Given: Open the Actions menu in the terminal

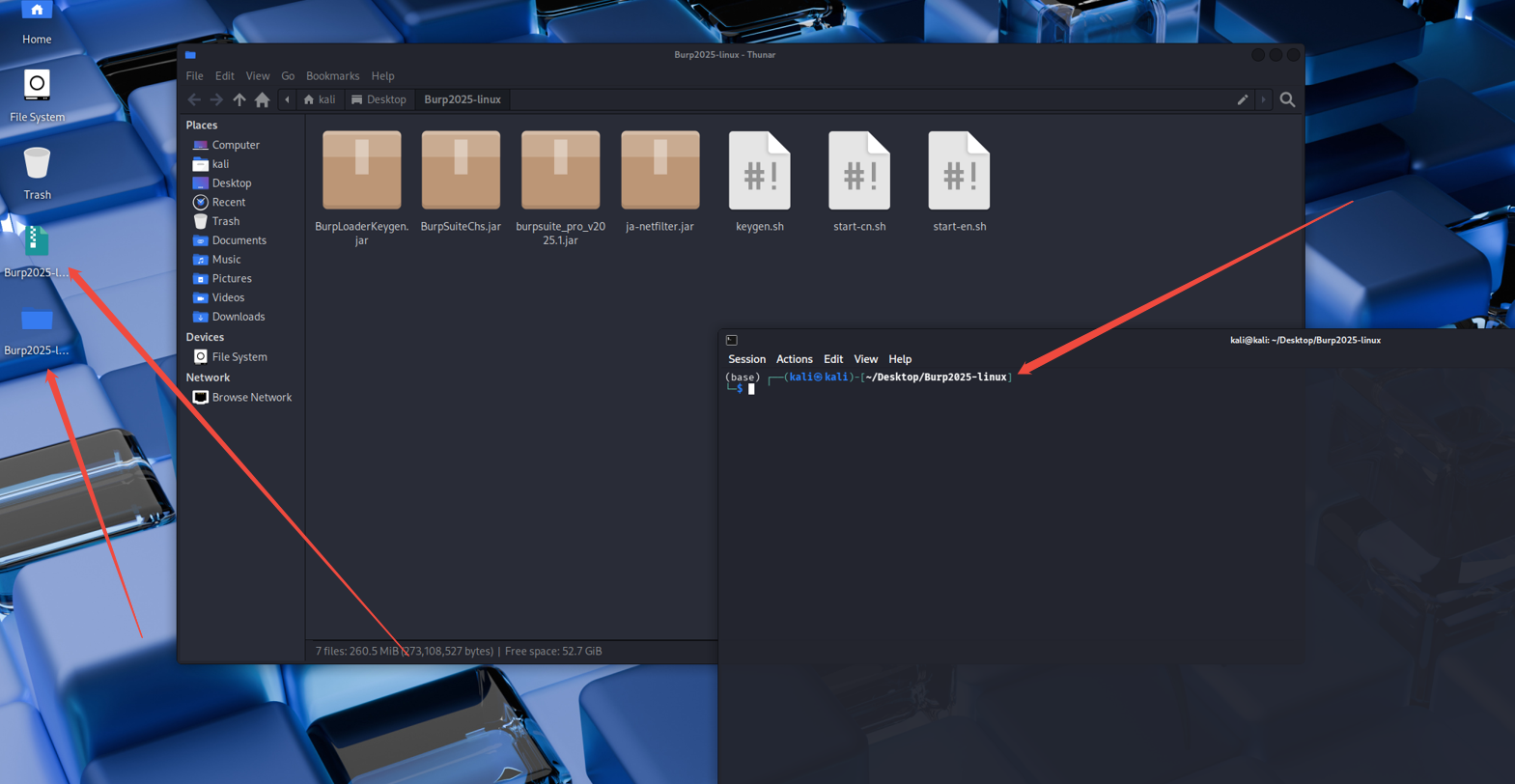Looking at the screenshot, I should coord(794,359).
